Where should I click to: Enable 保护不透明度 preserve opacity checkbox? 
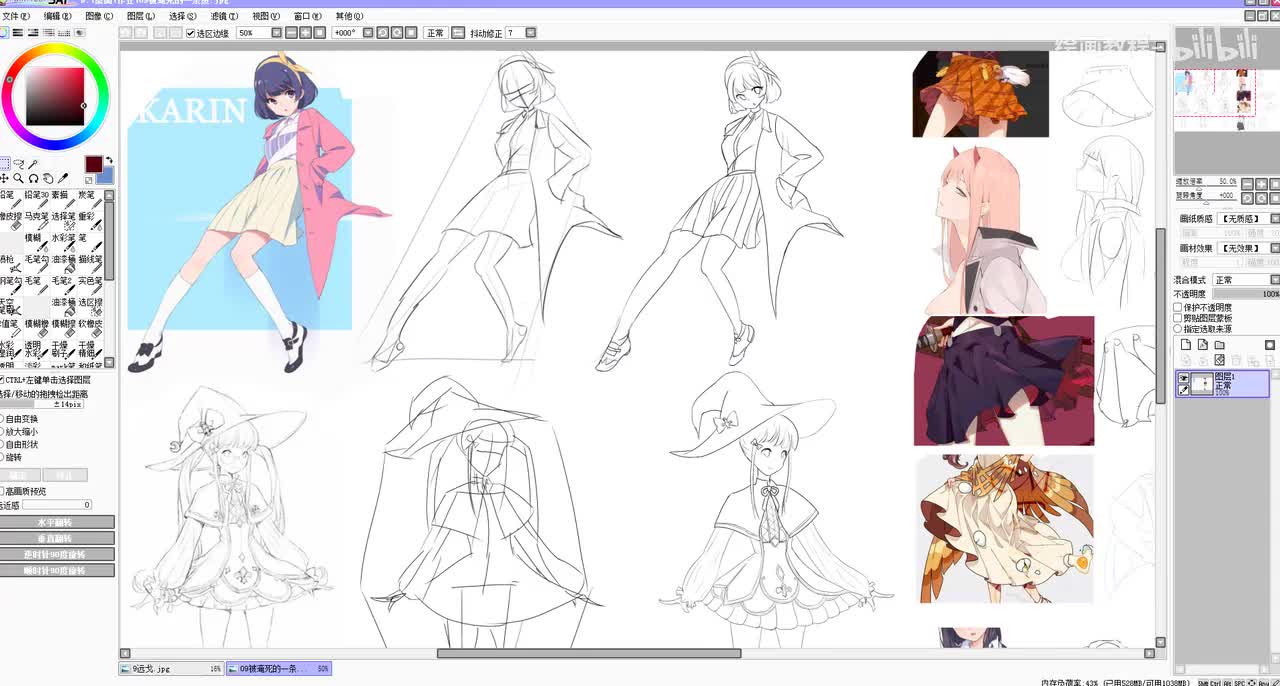[x=1178, y=308]
